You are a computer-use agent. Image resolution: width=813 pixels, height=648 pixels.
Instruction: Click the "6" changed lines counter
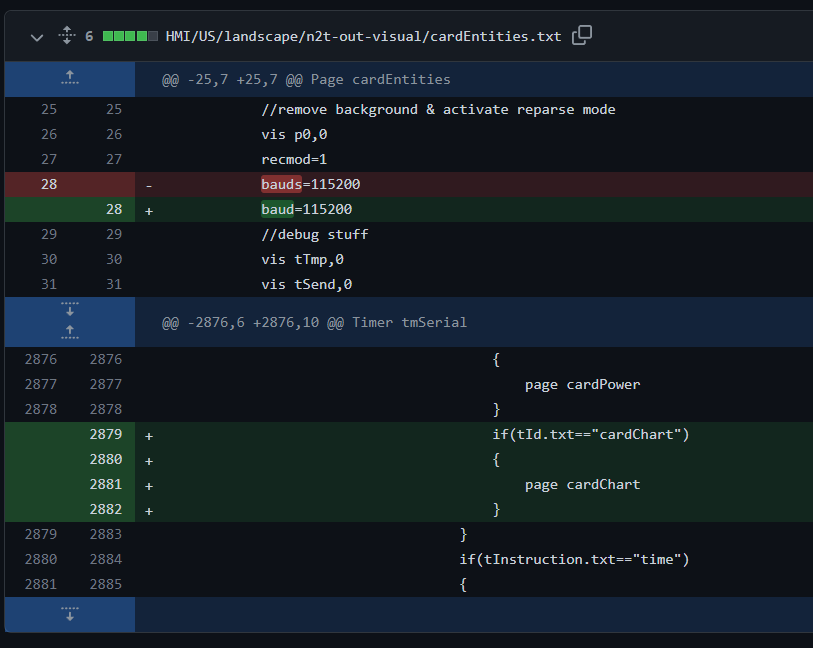coord(88,35)
